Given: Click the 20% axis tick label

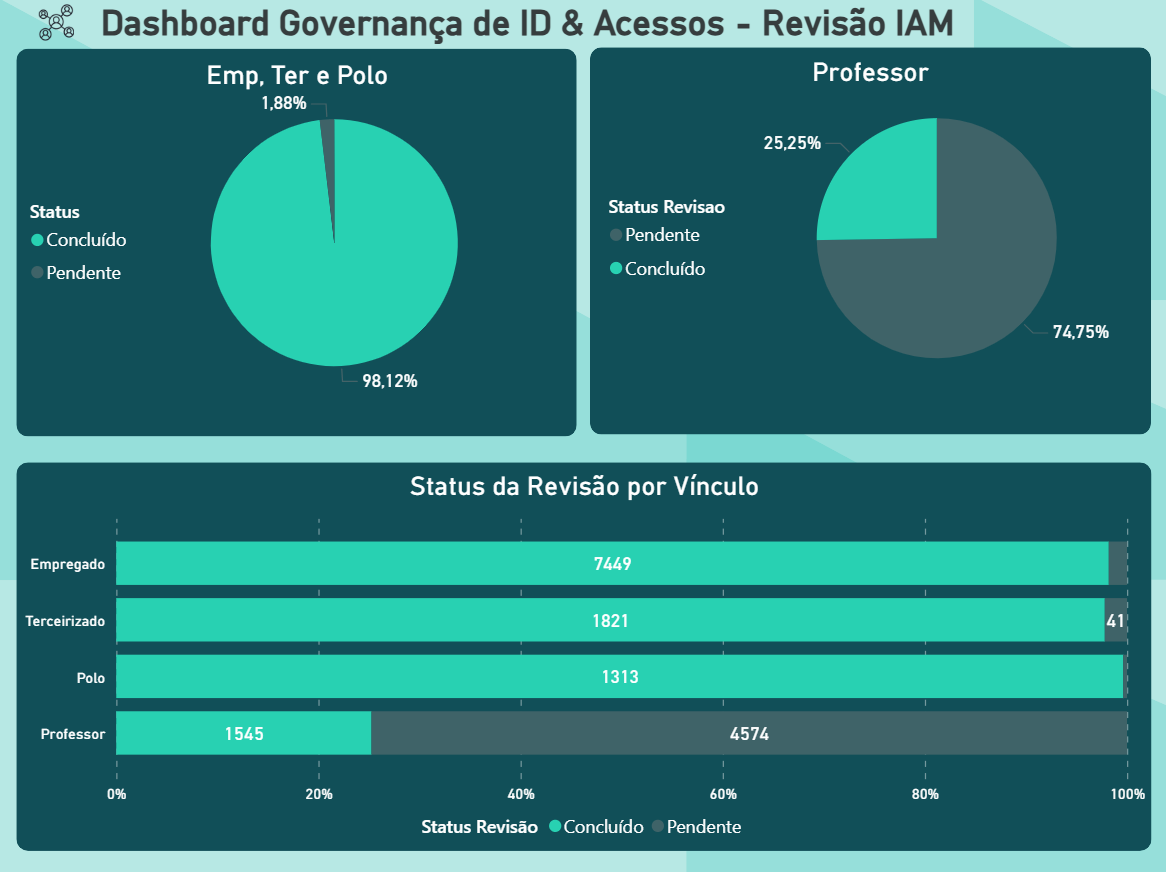Looking at the screenshot, I should coord(319,794).
